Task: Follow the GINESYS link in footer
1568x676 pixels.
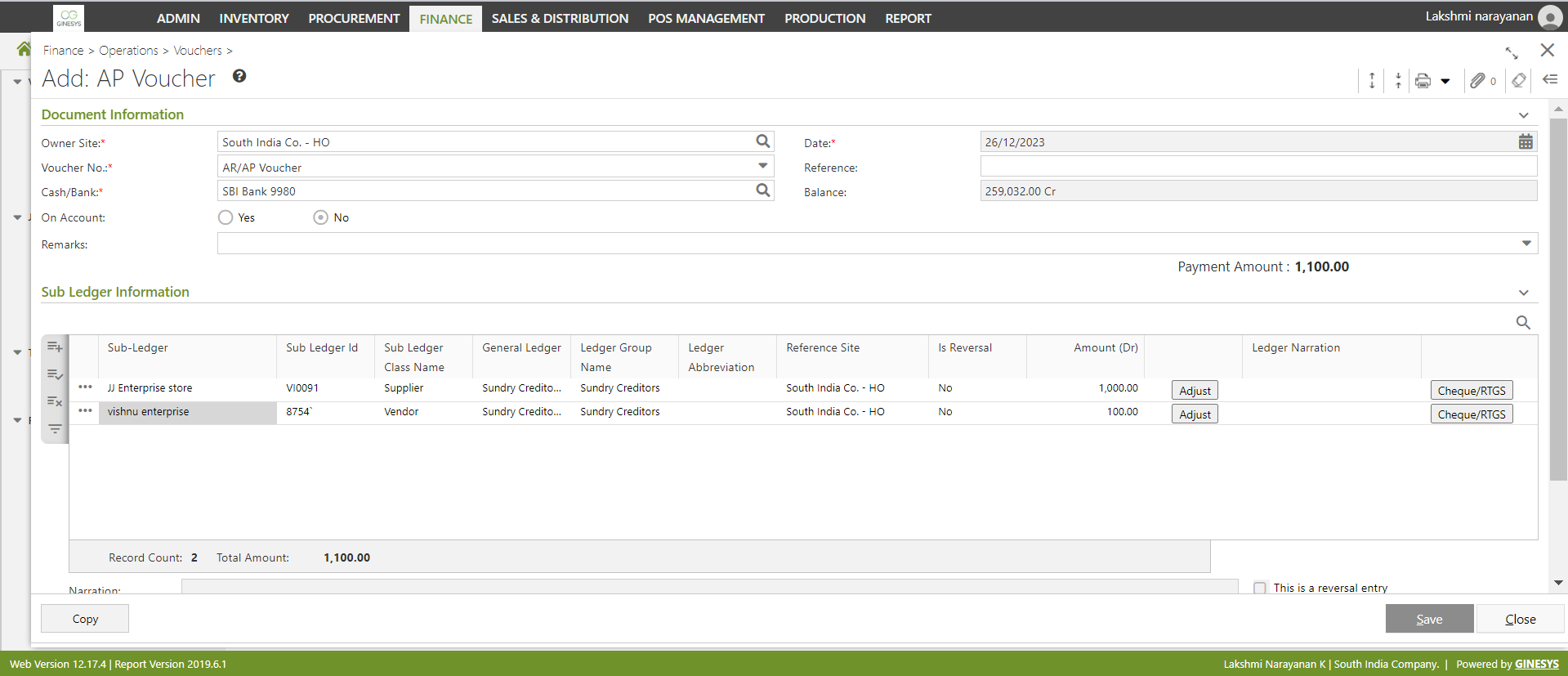Action: tap(1536, 664)
